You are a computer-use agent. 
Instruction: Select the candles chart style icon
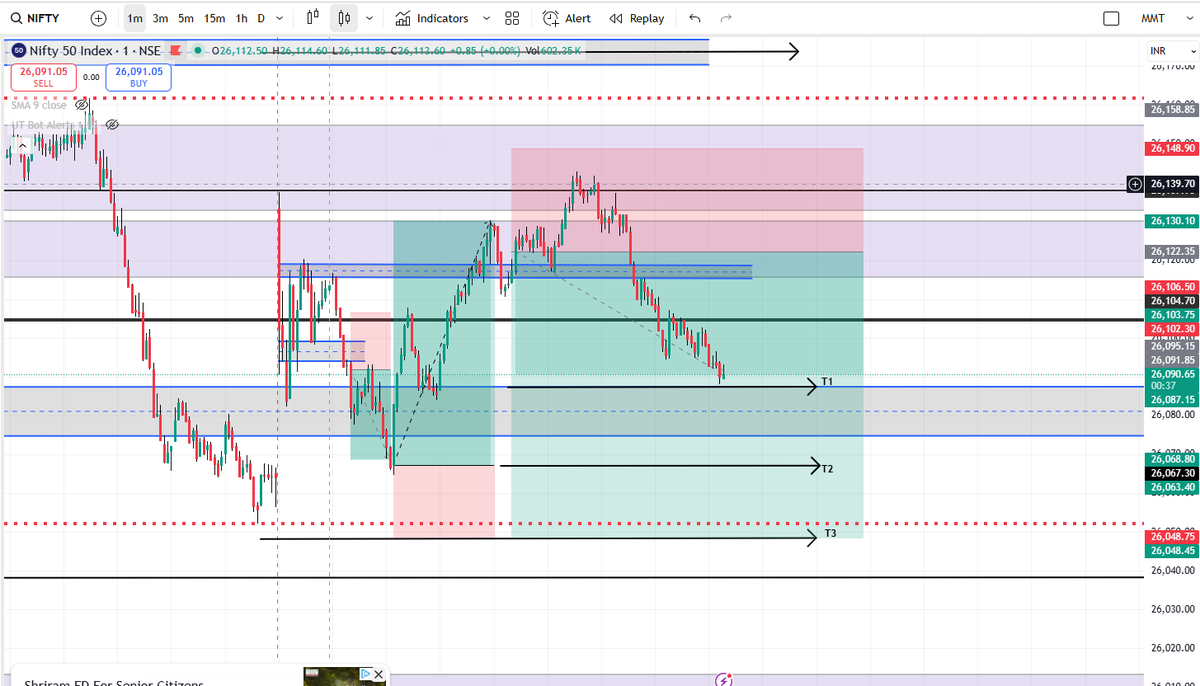tap(345, 18)
